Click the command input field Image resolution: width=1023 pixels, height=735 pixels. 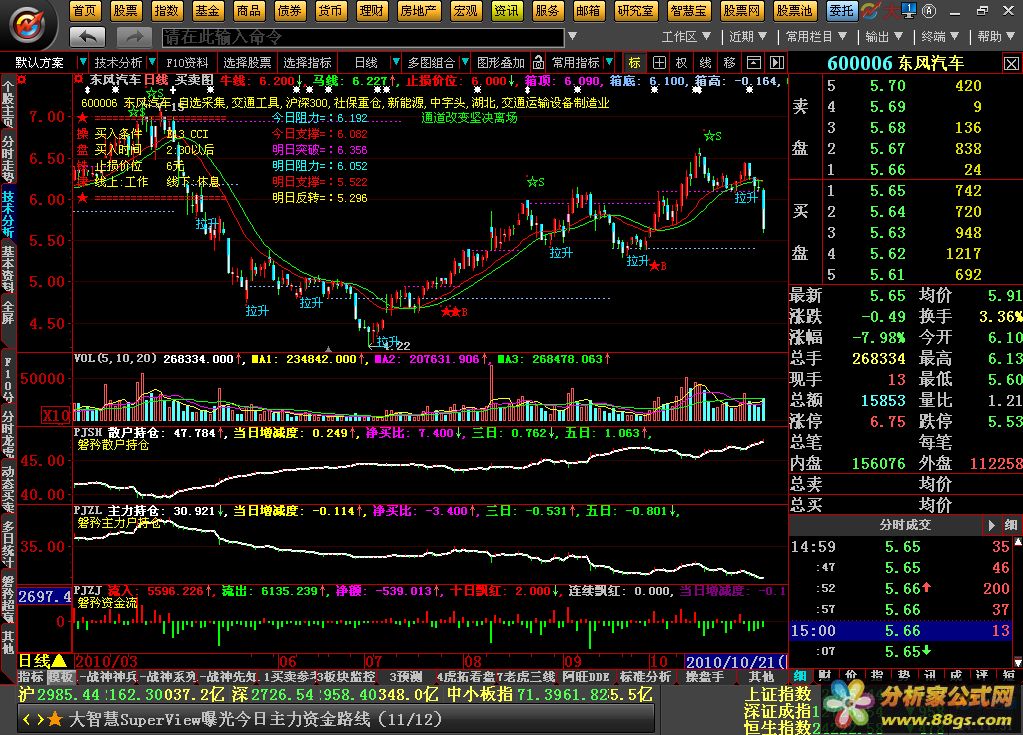(363, 37)
